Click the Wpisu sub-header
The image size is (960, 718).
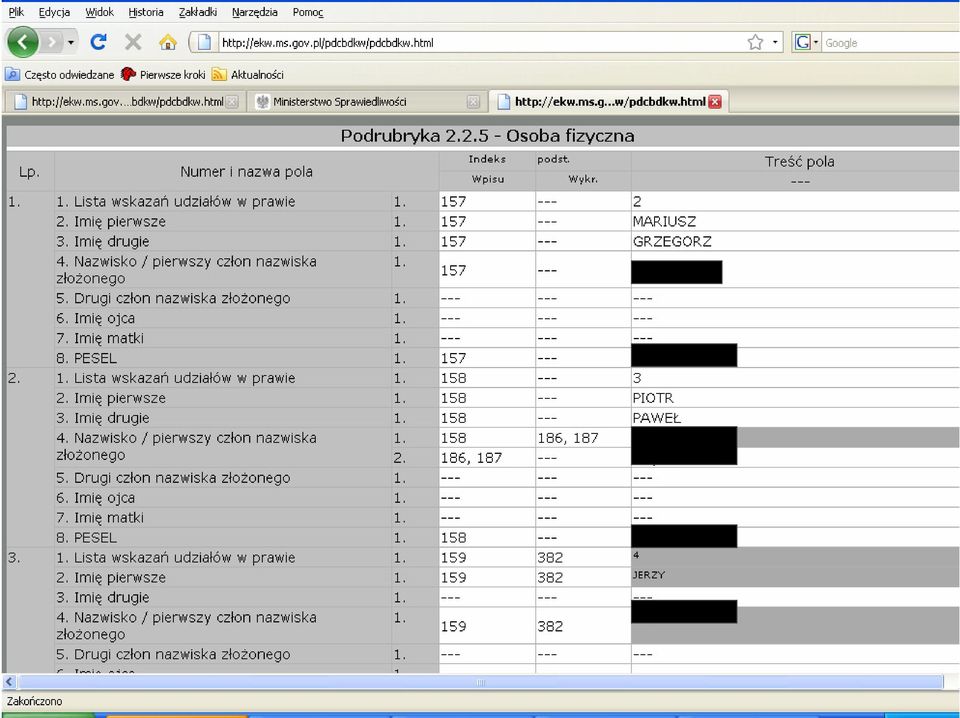[x=487, y=179]
